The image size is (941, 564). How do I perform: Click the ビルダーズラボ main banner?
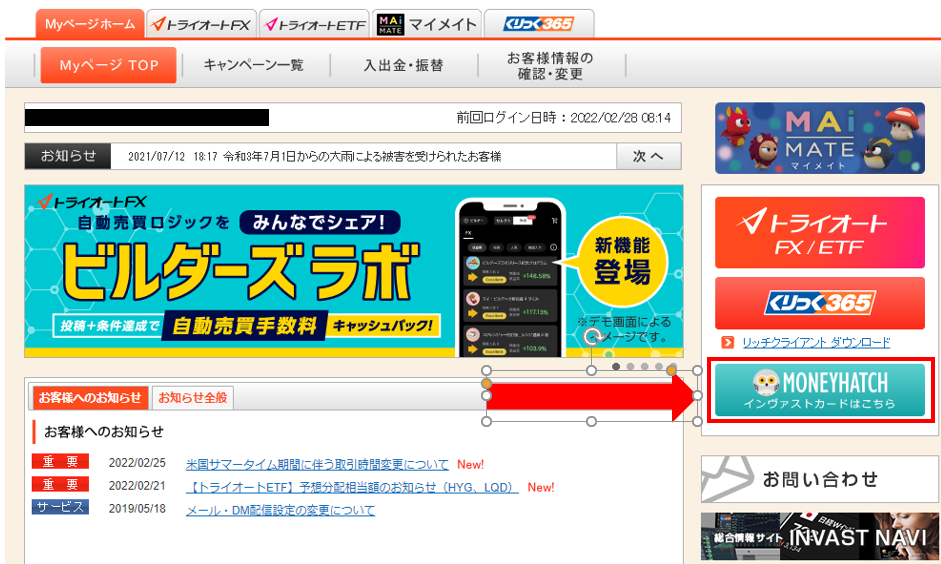coord(353,271)
